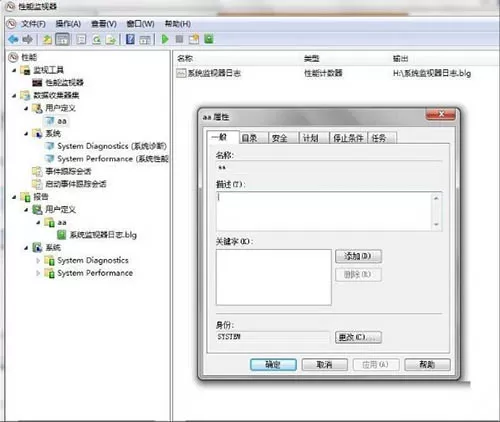Click the Up one level folder icon

47,40
